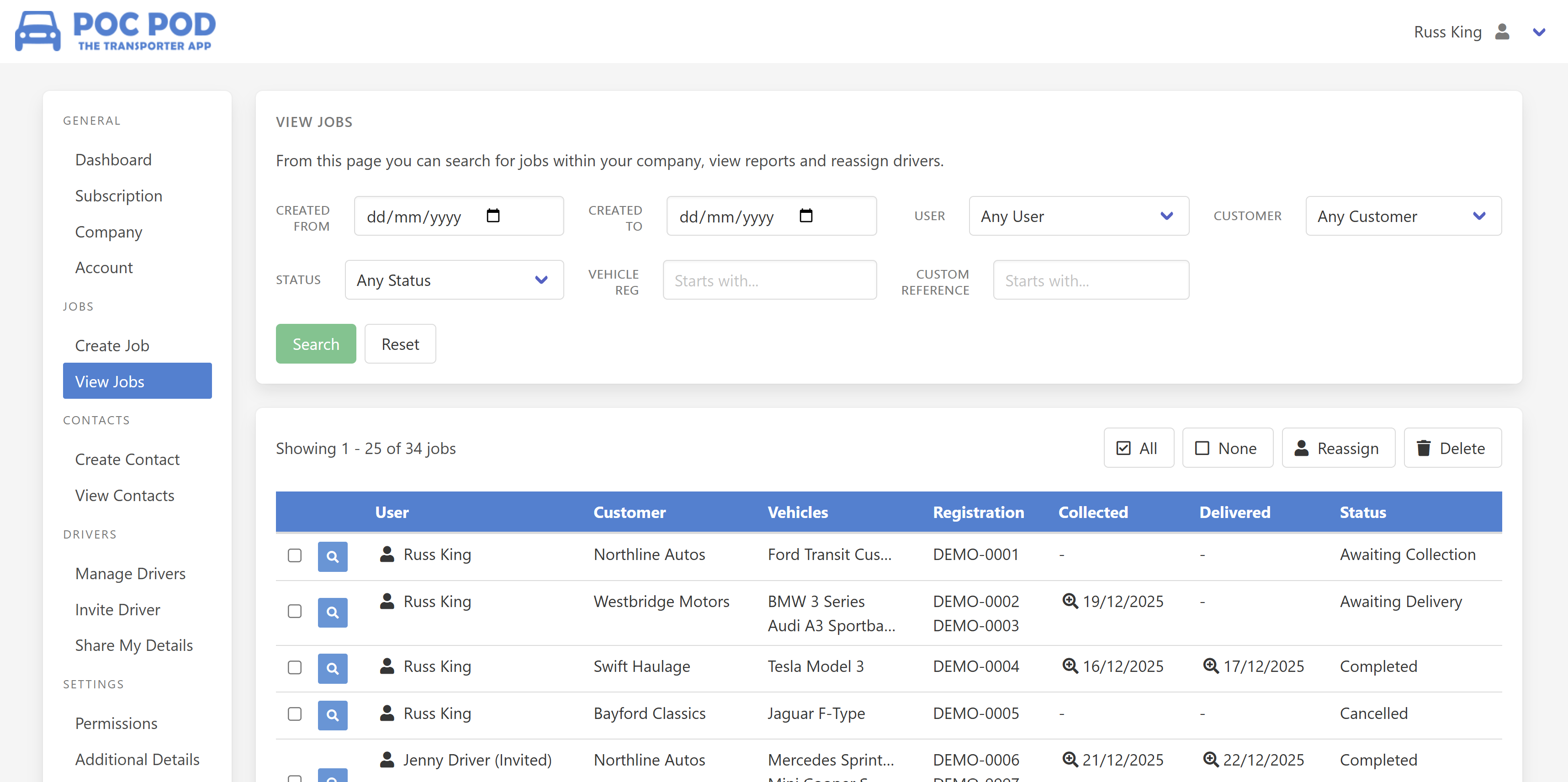
Task: Click user profile icon beside Russ King
Action: (x=1502, y=32)
